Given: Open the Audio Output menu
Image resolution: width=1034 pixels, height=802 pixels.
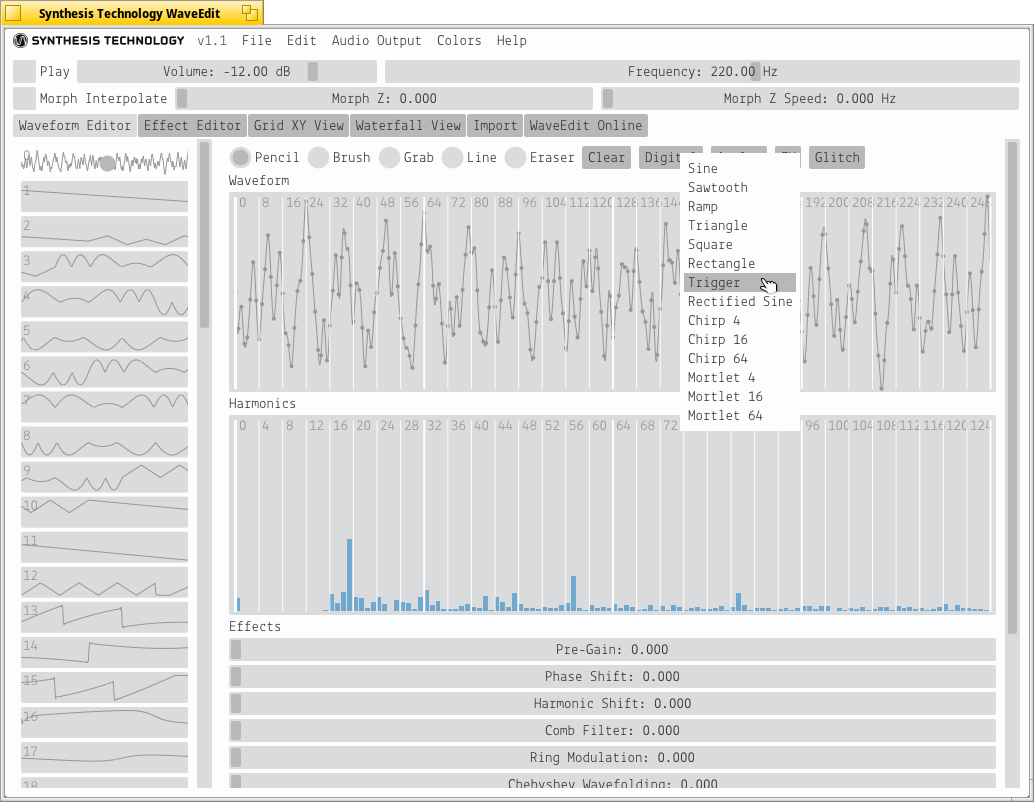Looking at the screenshot, I should 377,41.
